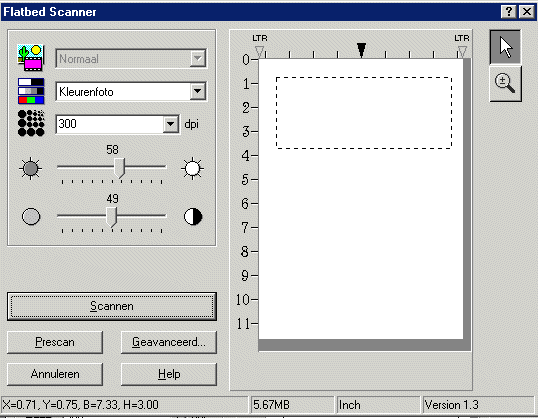Click the resolution dots icon
The width and height of the screenshot is (538, 418).
click(x=31, y=123)
